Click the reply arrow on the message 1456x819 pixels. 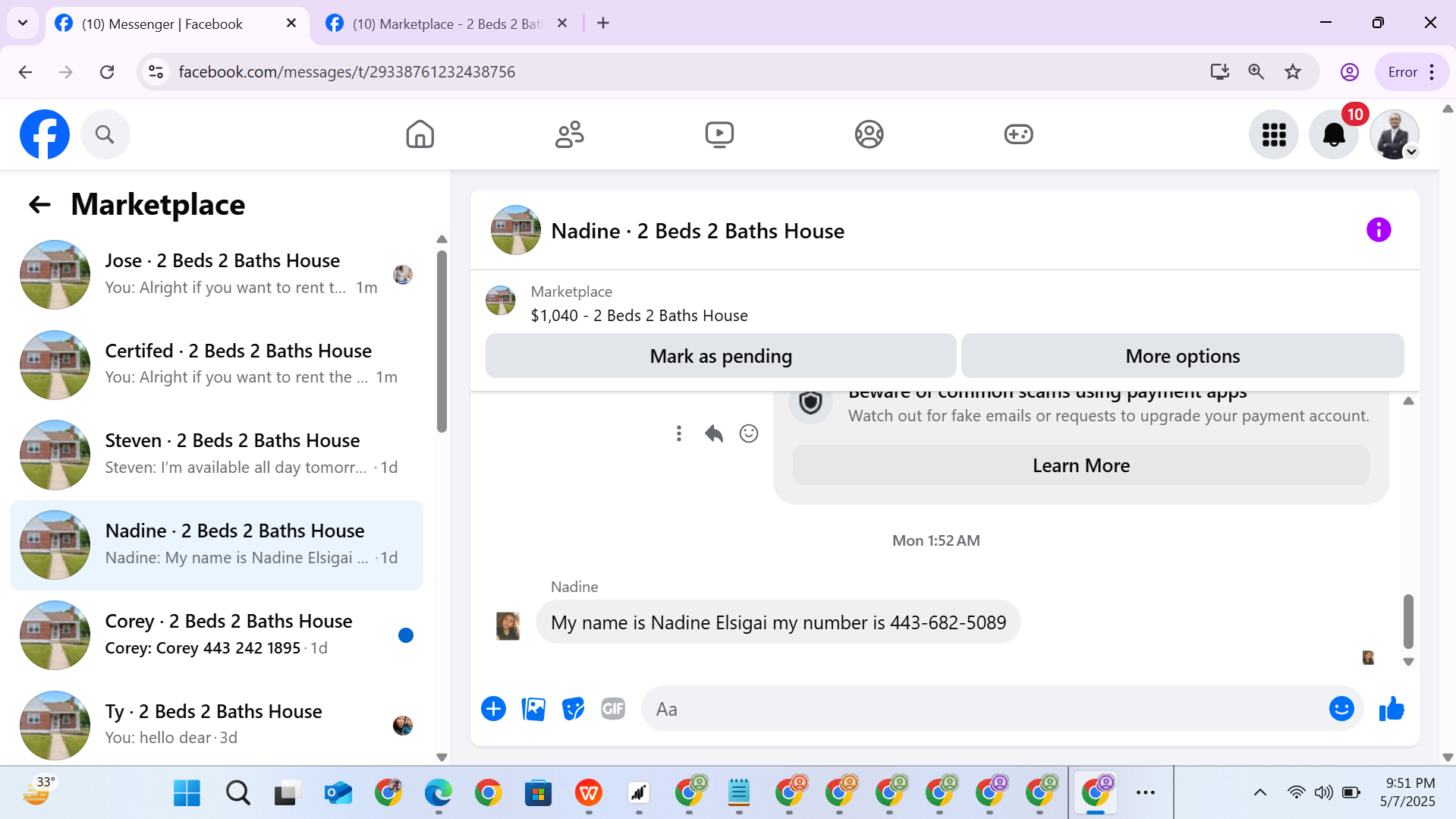(x=713, y=433)
